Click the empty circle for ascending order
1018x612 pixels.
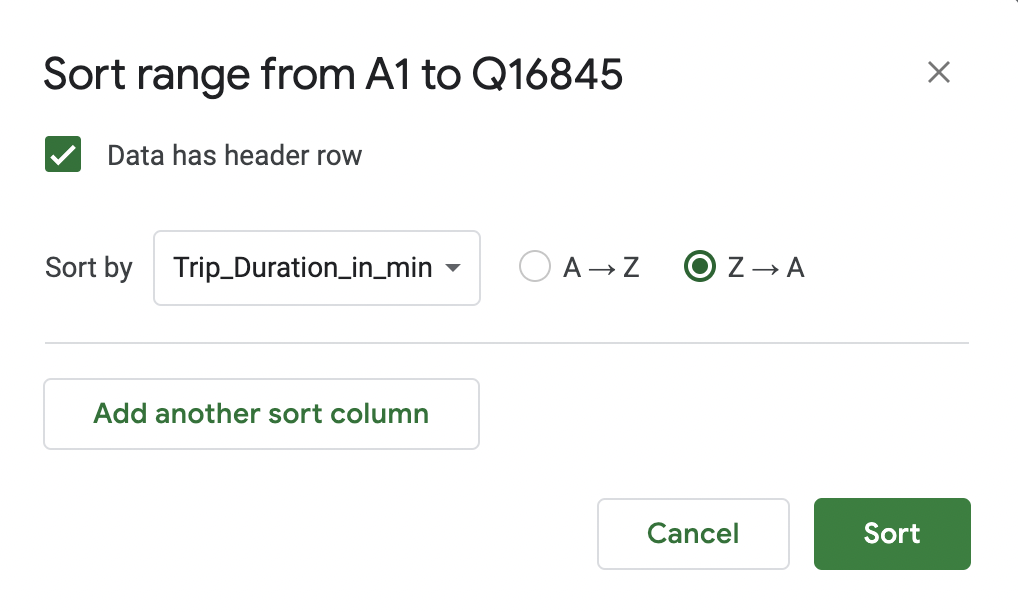[x=535, y=267]
